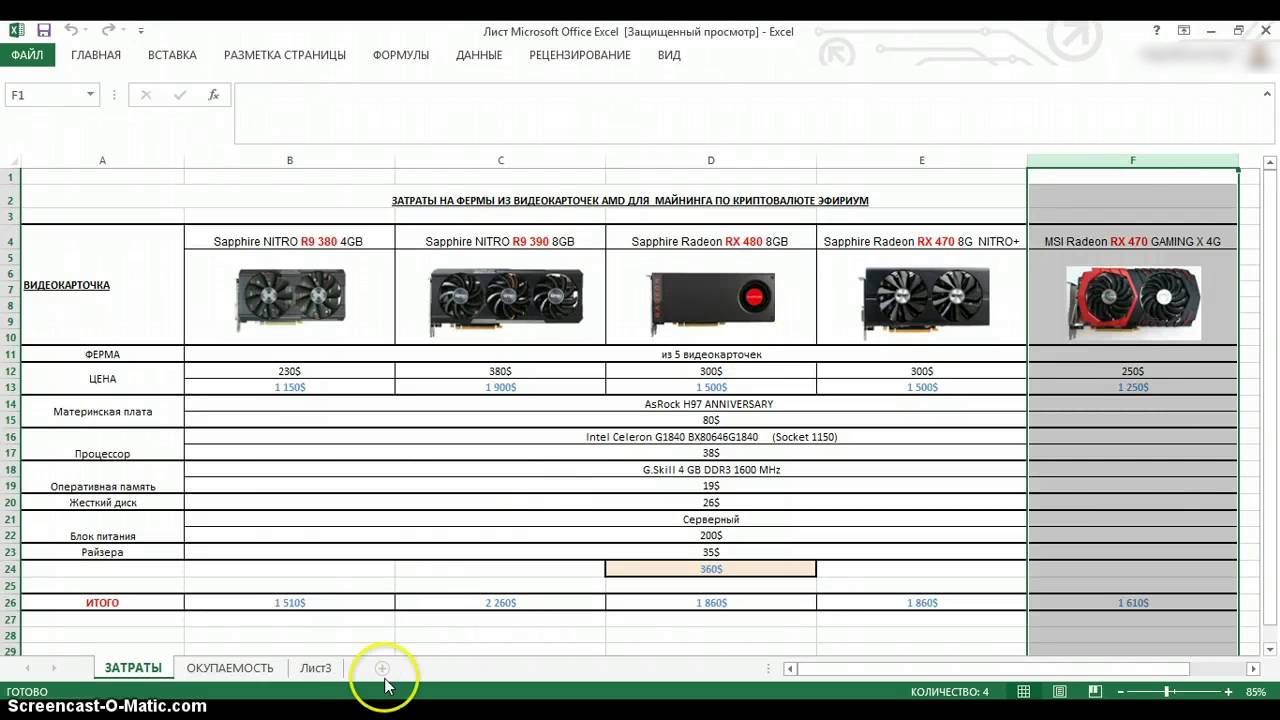Select column A header
The width and height of the screenshot is (1280, 720).
click(x=102, y=160)
